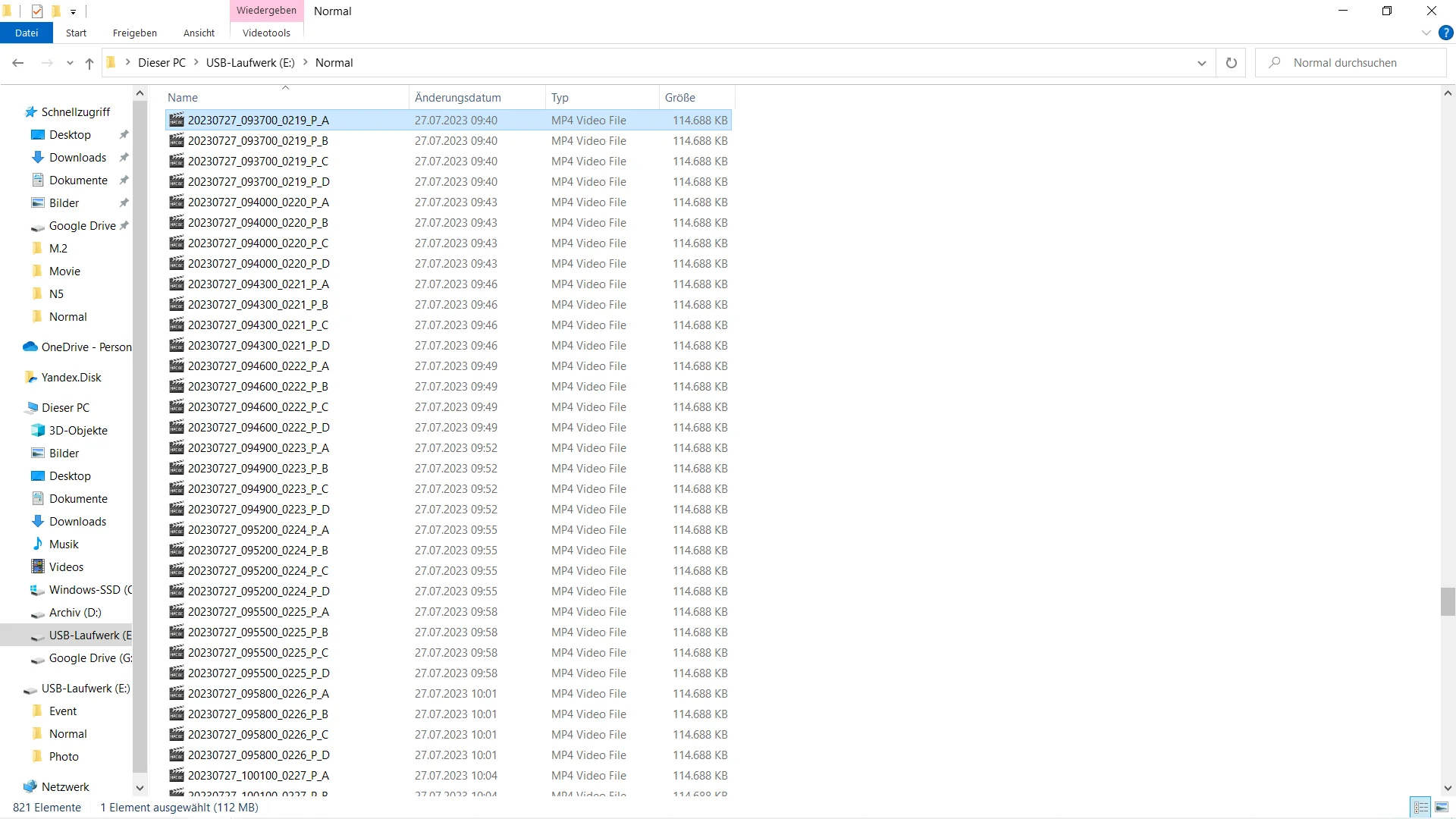The height and width of the screenshot is (819, 1456).
Task: Open 3D-Objekte under Dieser PC
Action: 78,431
